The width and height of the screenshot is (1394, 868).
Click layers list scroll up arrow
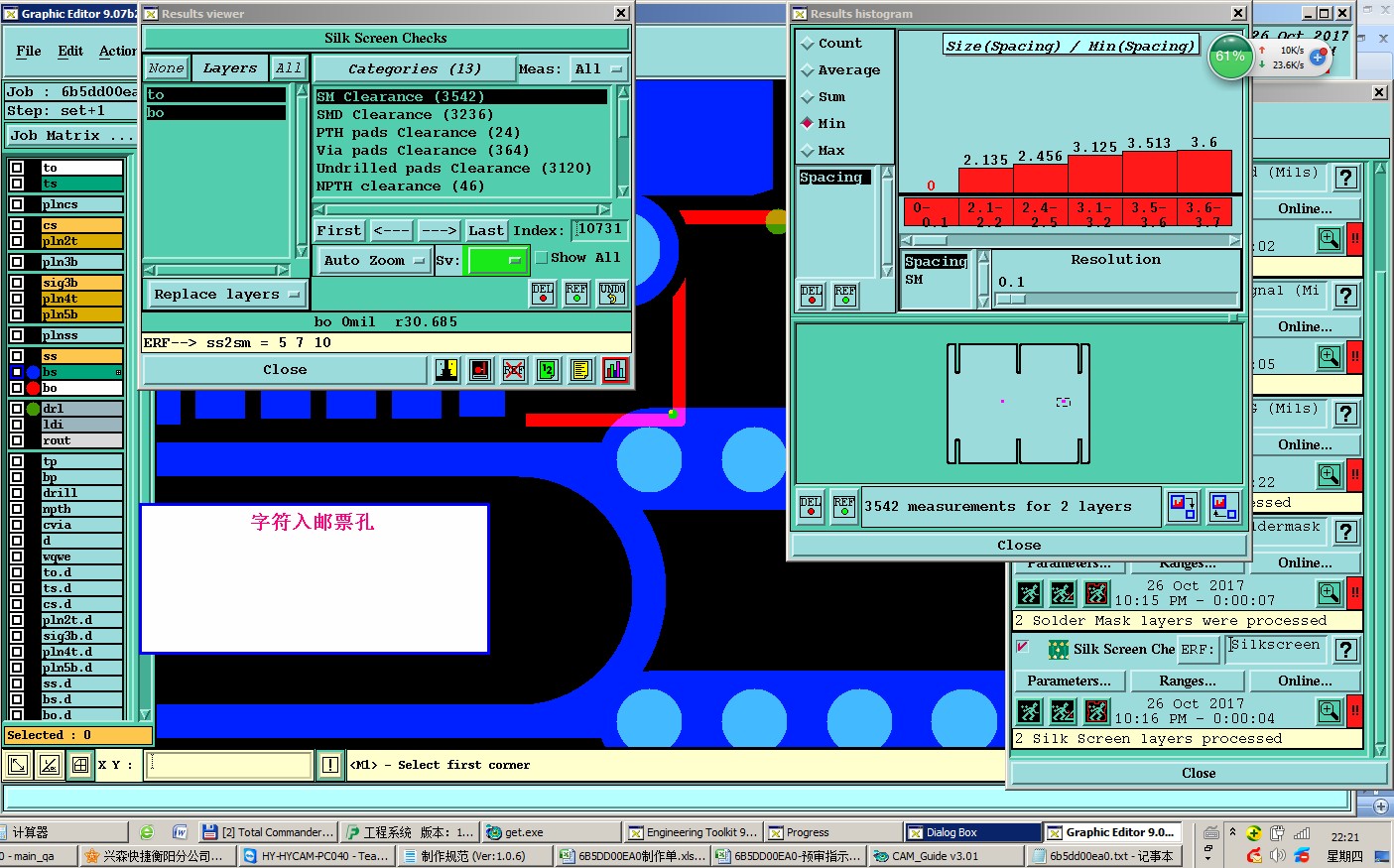(302, 91)
